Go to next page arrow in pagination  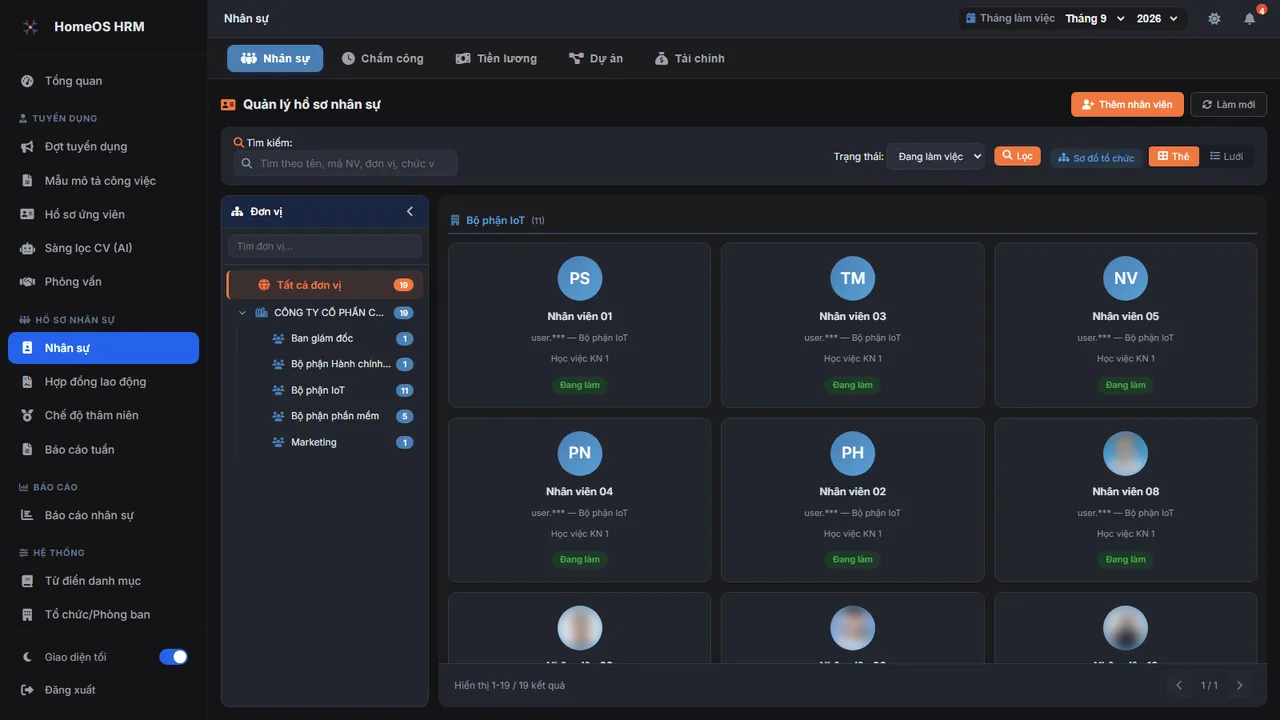[1240, 685]
